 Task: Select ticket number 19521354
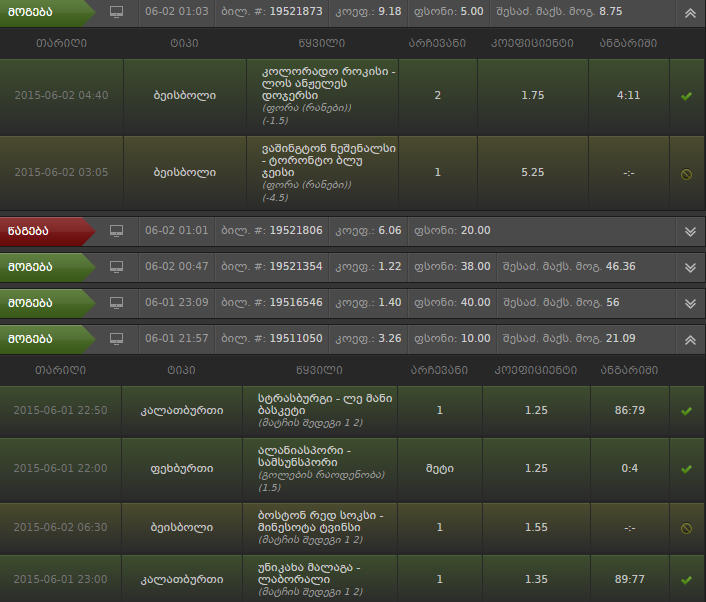click(296, 267)
